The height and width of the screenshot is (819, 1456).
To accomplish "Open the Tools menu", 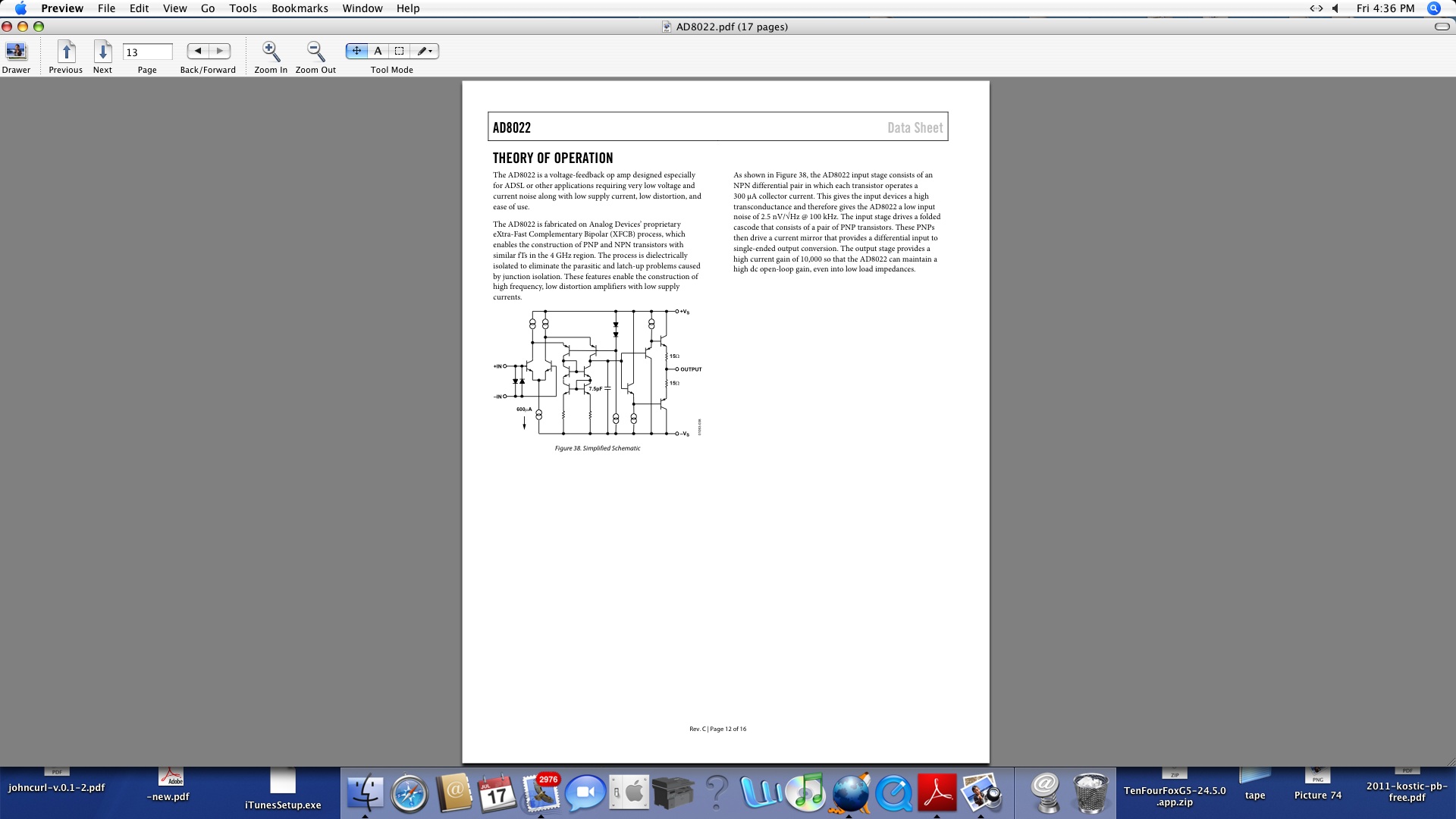I will point(243,8).
